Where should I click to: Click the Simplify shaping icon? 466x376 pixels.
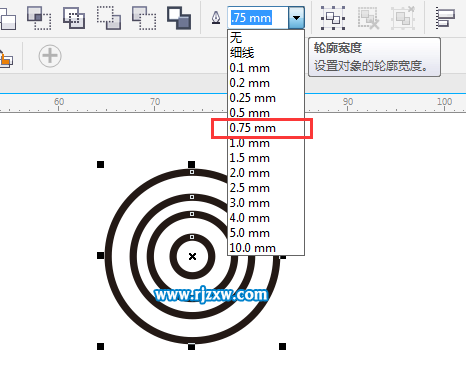[x=109, y=18]
